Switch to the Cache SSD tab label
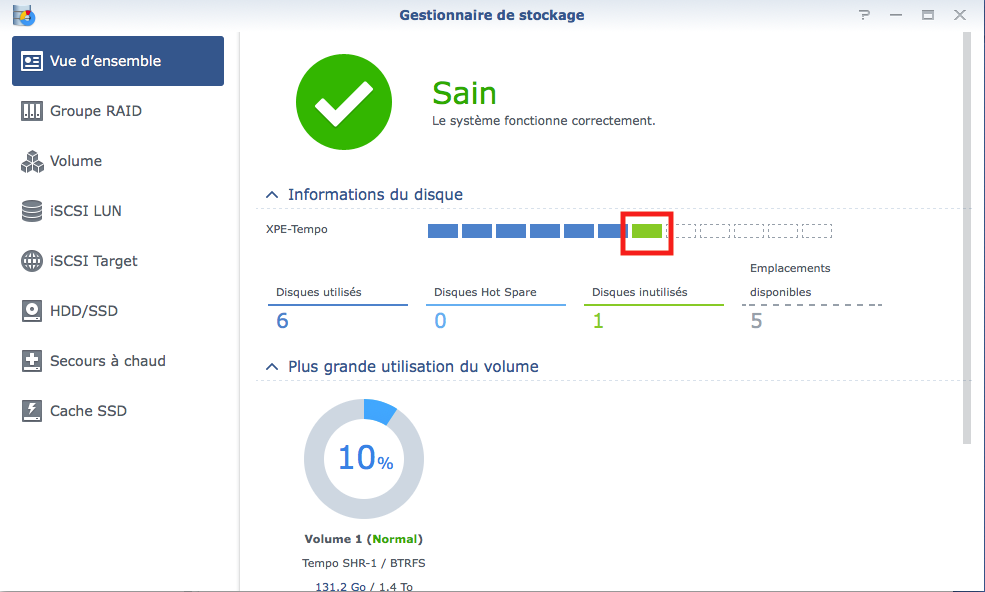985x592 pixels. point(88,411)
